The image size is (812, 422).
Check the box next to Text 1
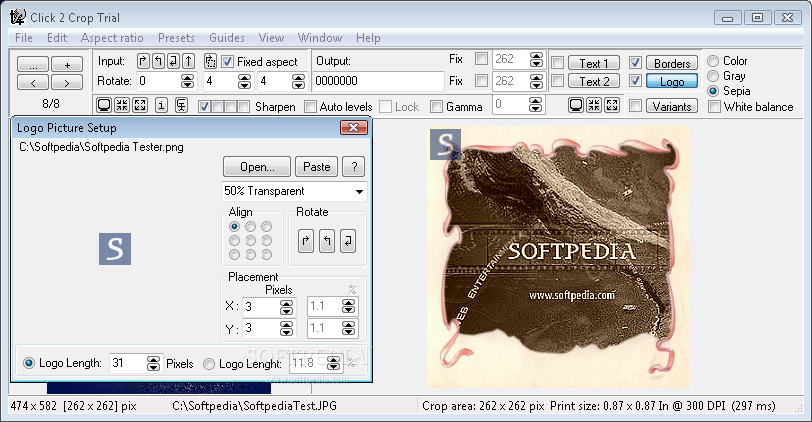point(558,63)
